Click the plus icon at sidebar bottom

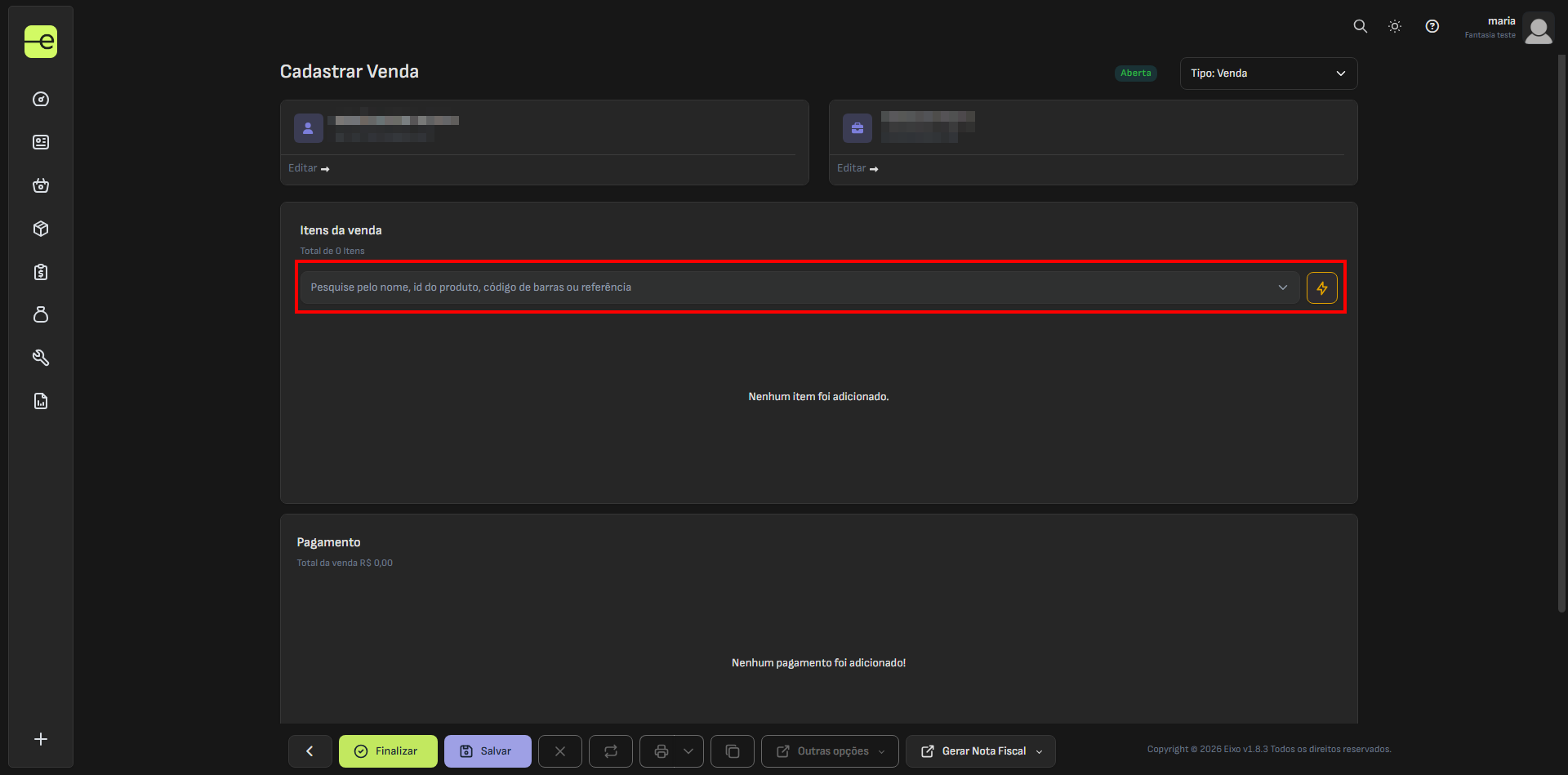pos(41,739)
